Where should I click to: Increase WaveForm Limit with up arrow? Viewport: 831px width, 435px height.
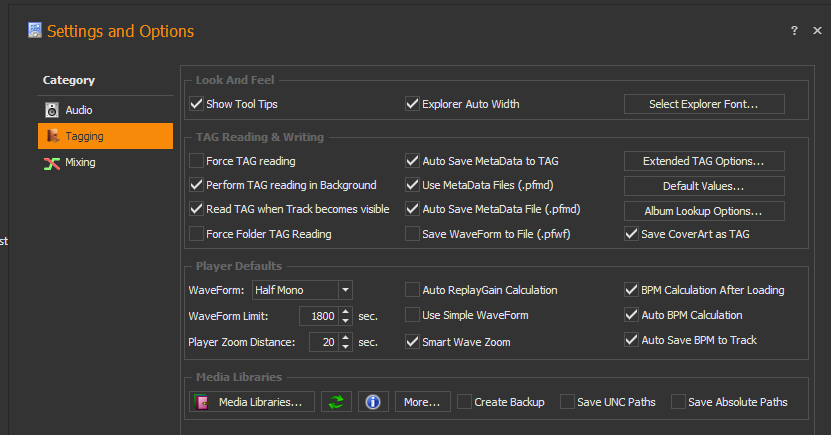coord(346,312)
